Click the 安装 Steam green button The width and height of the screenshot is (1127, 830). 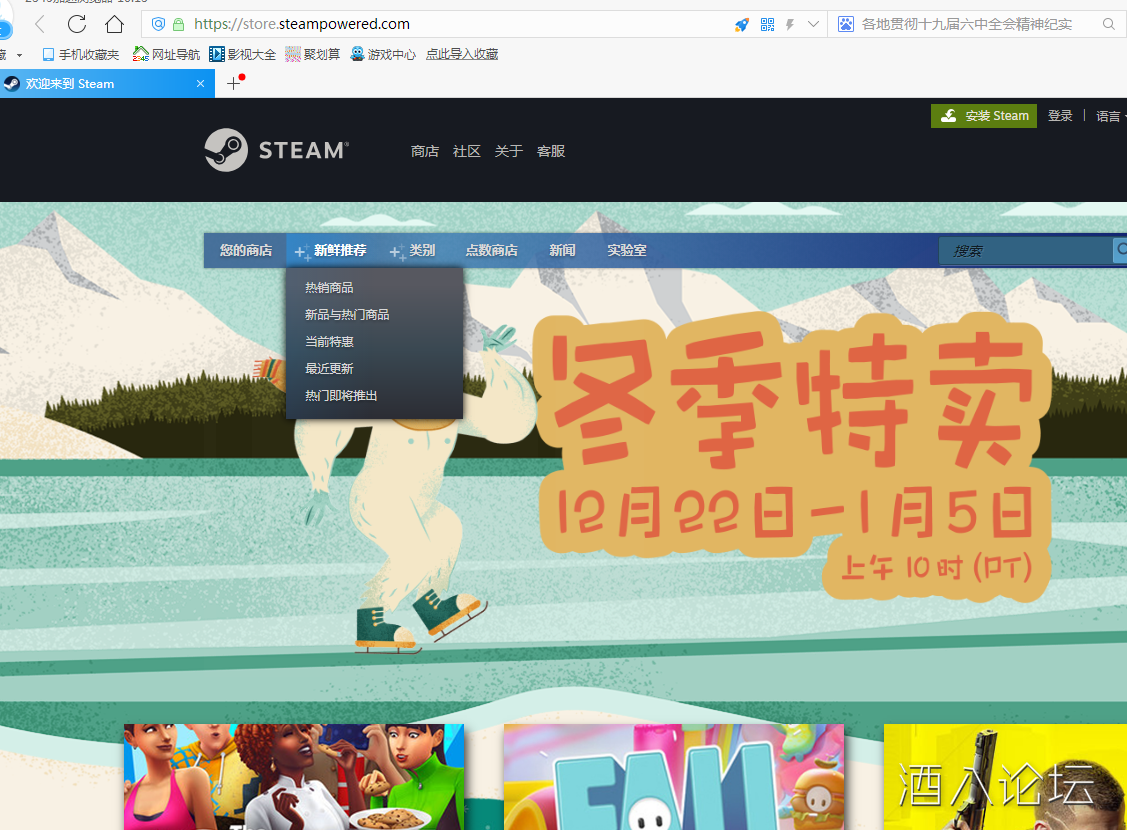tap(984, 116)
